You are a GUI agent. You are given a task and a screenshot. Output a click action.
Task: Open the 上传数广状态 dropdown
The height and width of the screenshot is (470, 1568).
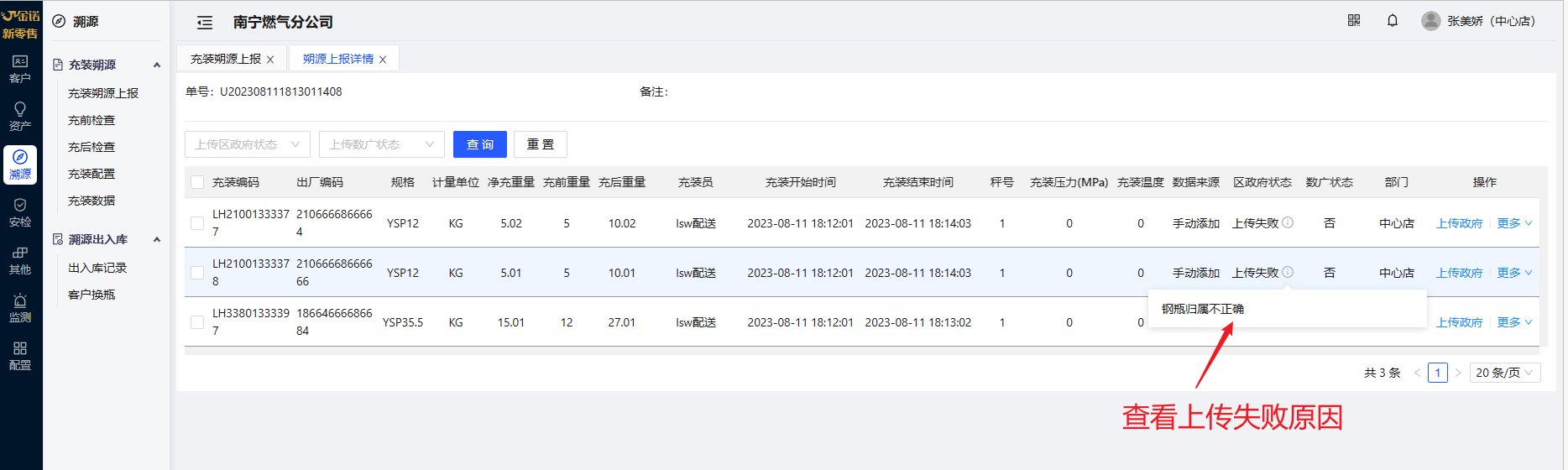coord(381,144)
